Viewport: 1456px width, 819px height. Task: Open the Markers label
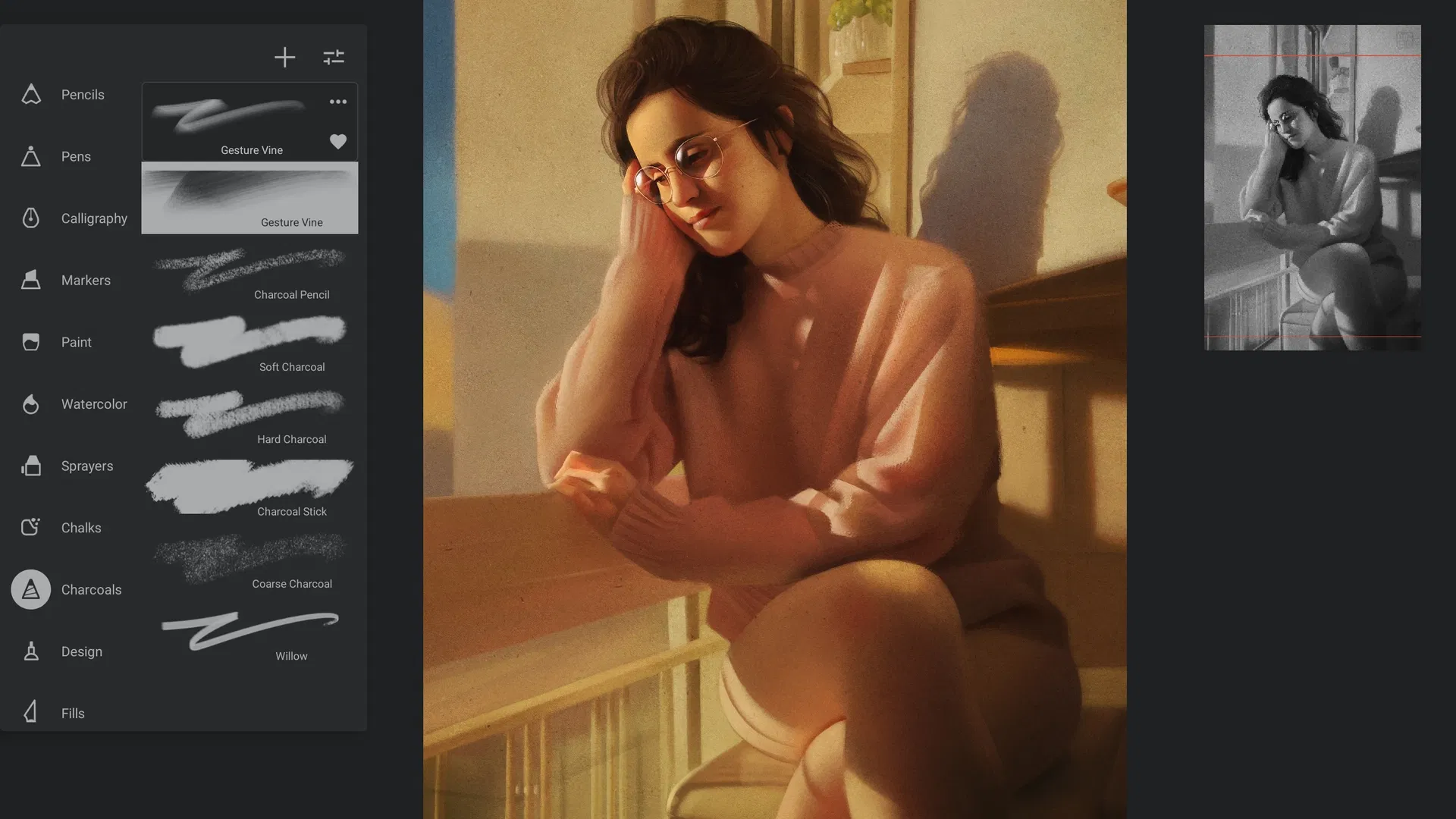click(86, 280)
